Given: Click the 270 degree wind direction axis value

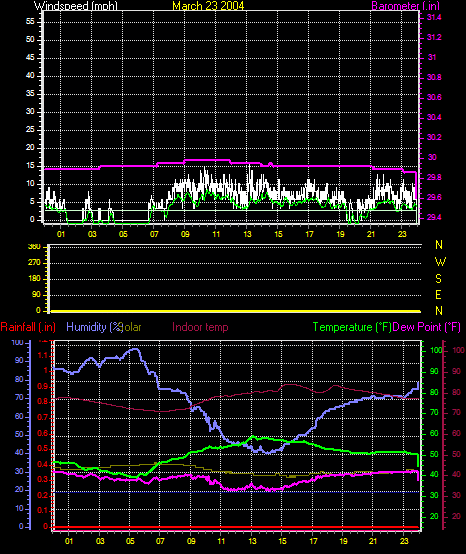Looking at the screenshot, I should [x=35, y=263].
